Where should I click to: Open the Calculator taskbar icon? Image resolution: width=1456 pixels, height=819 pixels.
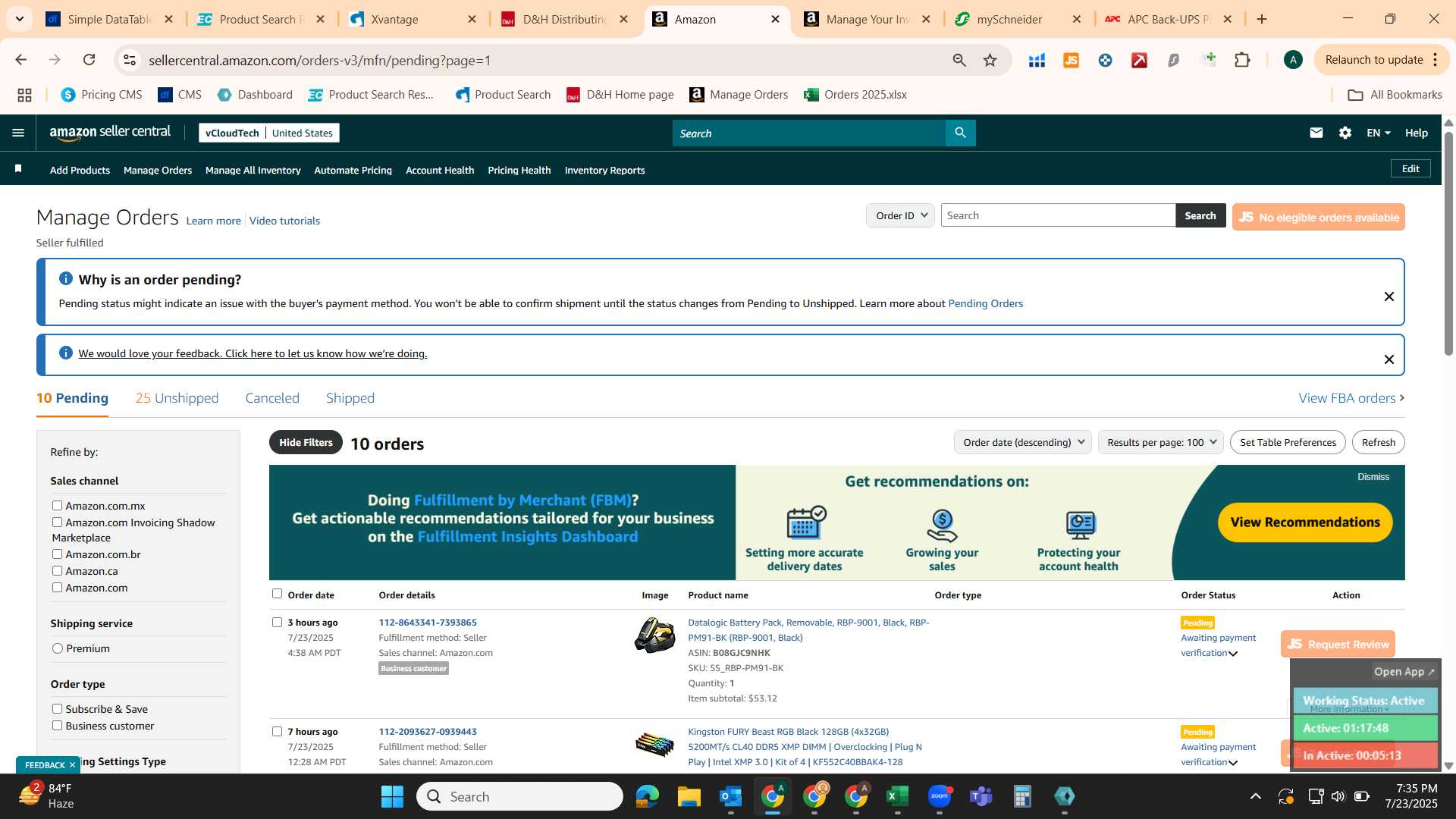(1022, 796)
